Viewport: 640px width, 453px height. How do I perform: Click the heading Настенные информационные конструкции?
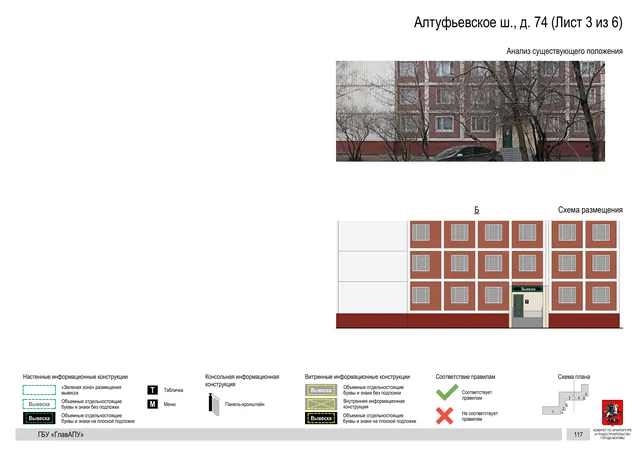click(75, 377)
